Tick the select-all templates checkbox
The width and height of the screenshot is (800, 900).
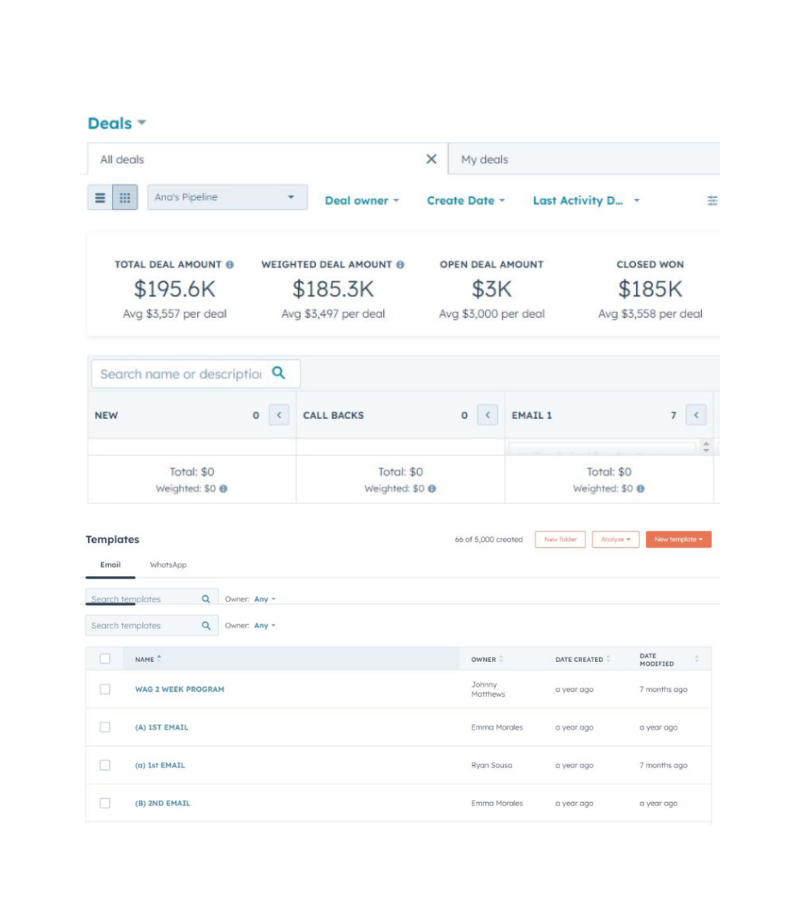point(105,659)
